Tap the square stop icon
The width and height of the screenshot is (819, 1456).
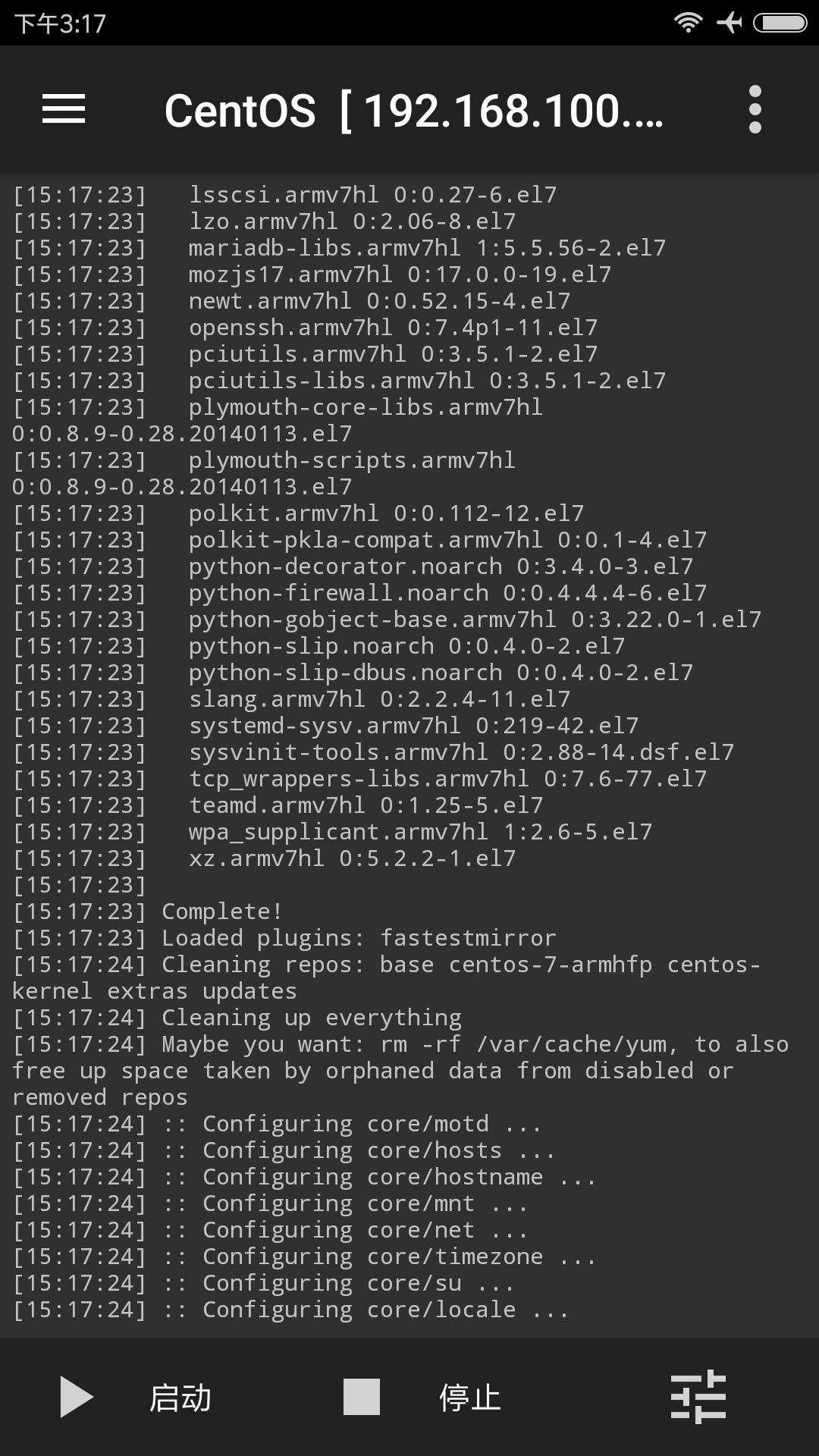(x=362, y=1397)
